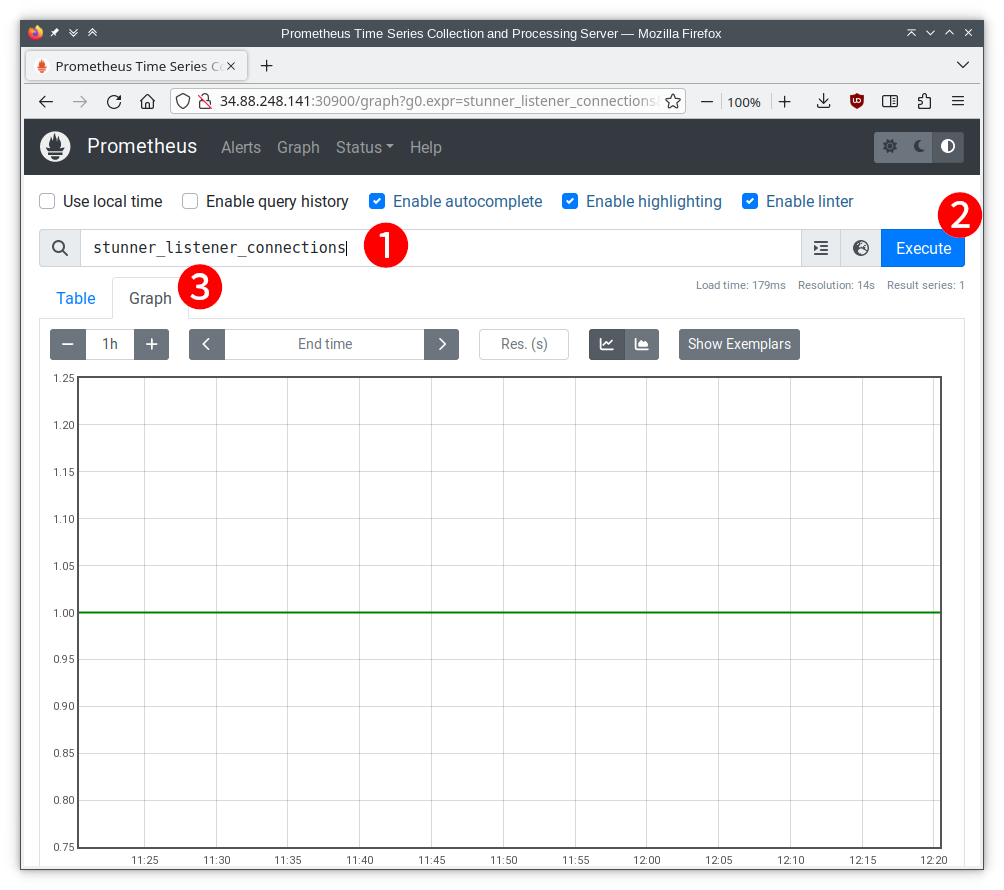The width and height of the screenshot is (1004, 890).
Task: Click the 1h range value field
Action: tap(110, 344)
